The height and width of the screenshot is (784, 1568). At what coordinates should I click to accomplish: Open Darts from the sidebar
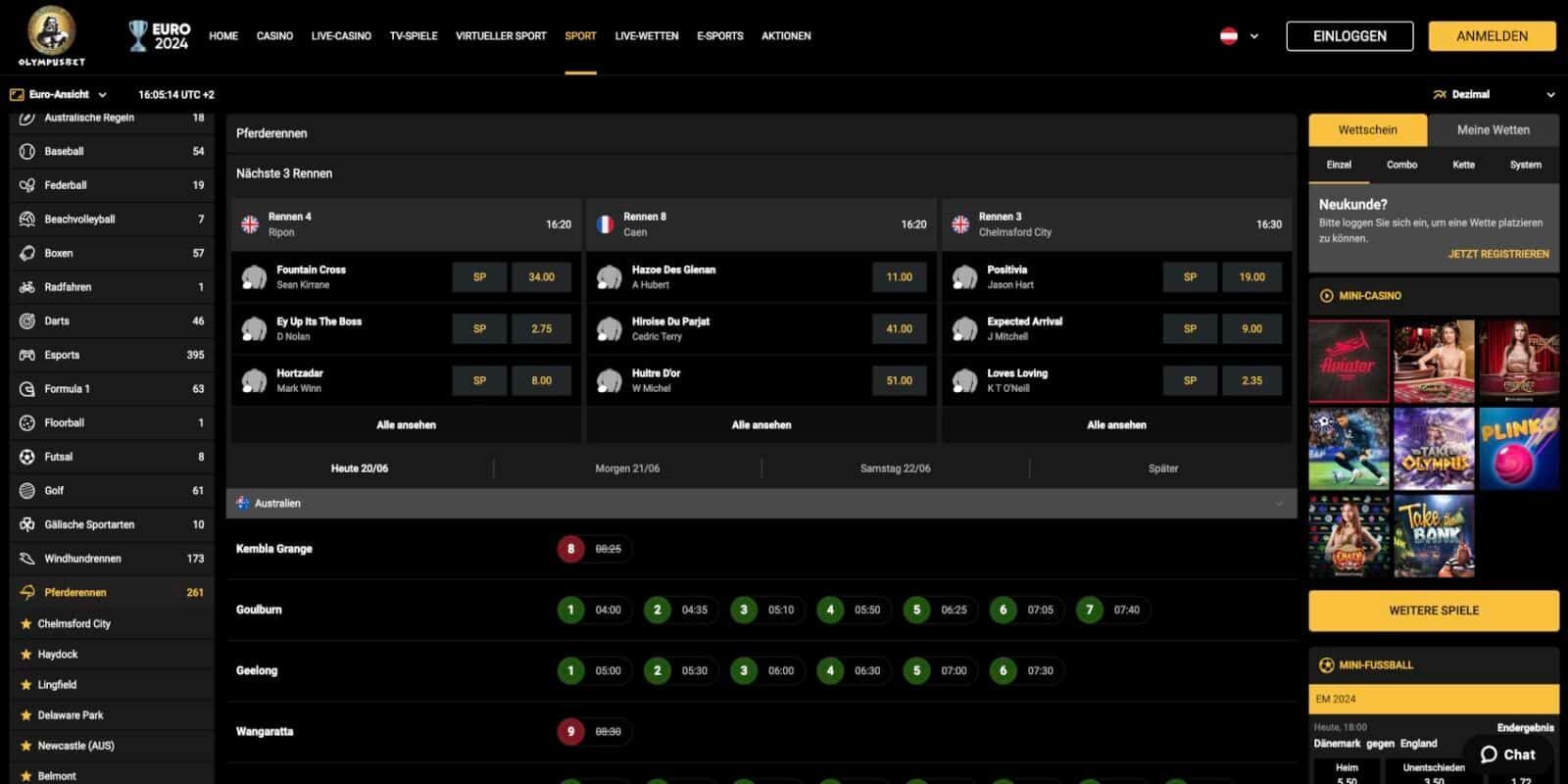[57, 320]
